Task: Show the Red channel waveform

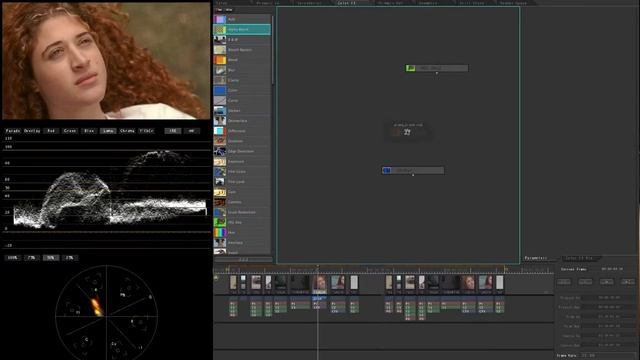Action: point(51,131)
